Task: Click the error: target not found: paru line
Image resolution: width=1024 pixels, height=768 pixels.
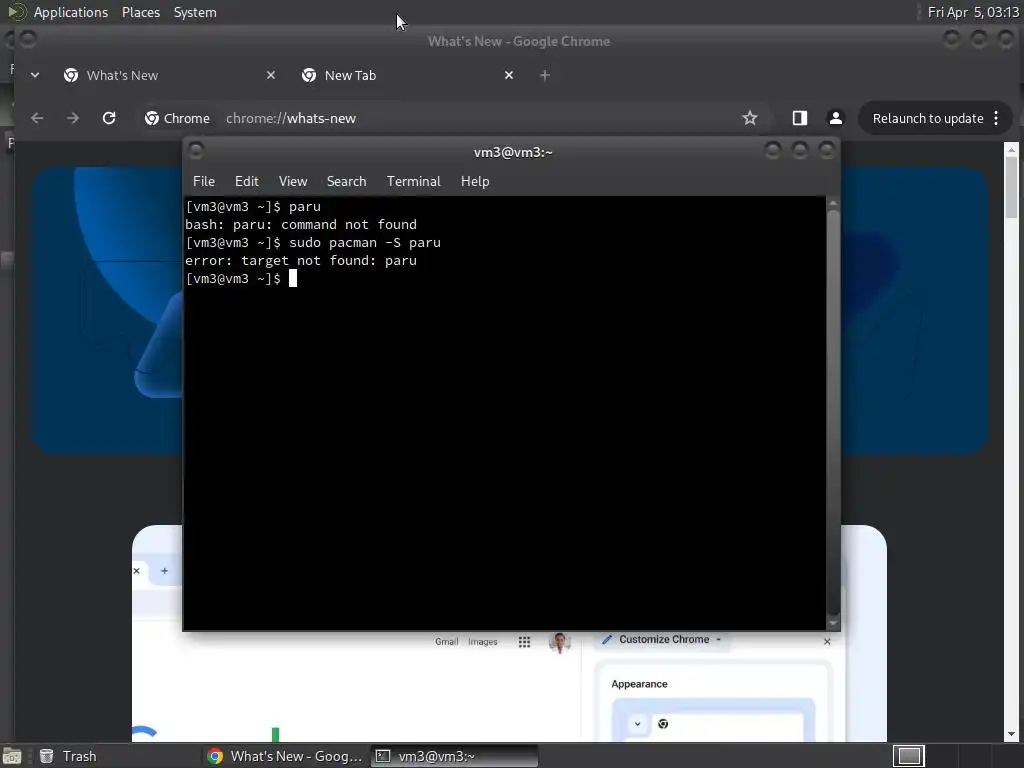Action: tap(301, 261)
